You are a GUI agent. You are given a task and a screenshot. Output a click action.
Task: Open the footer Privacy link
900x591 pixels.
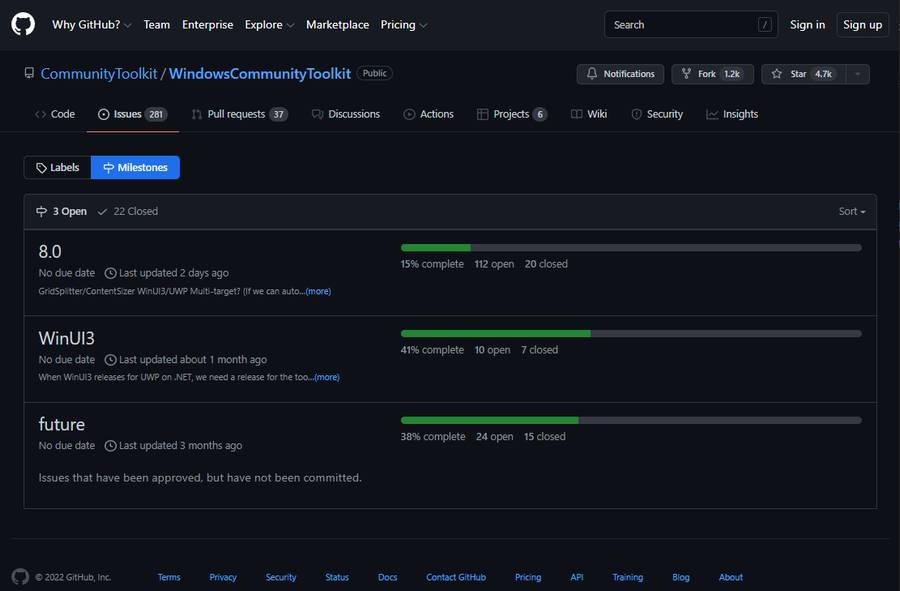pyautogui.click(x=223, y=577)
